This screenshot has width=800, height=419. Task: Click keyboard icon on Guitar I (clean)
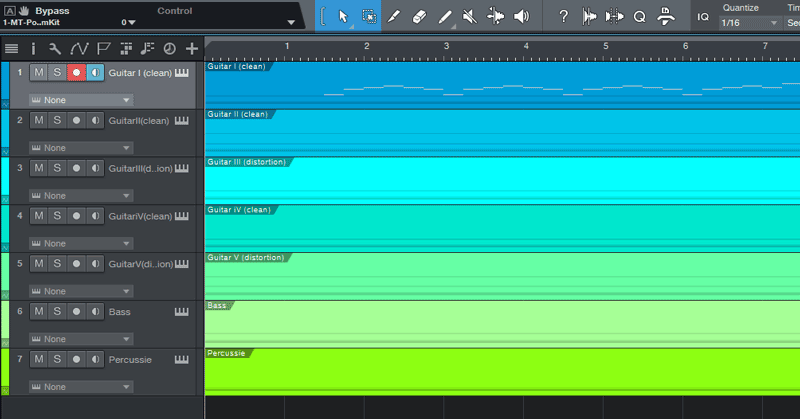coord(182,73)
